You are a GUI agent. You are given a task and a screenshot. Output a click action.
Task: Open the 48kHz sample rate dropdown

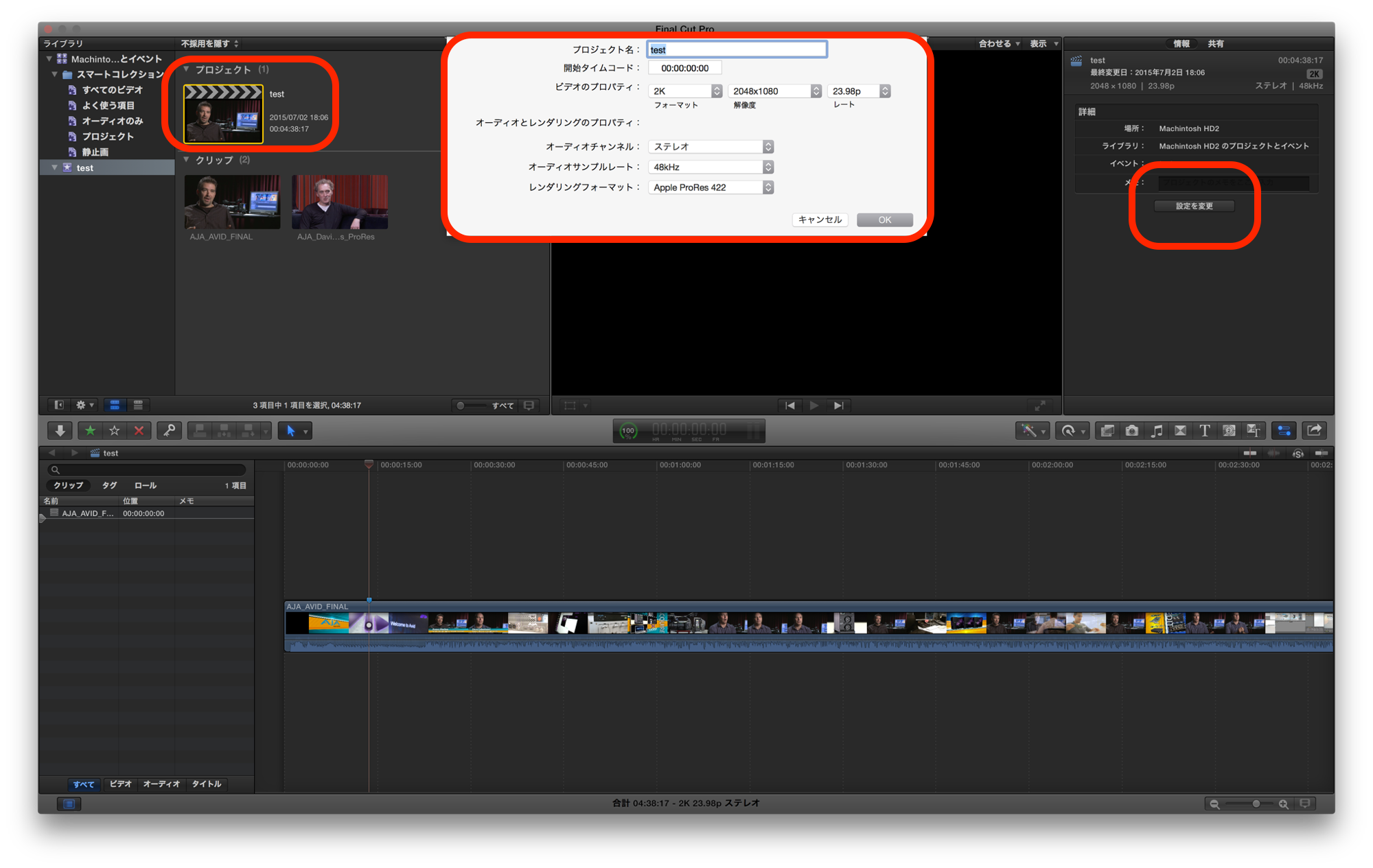tap(711, 167)
